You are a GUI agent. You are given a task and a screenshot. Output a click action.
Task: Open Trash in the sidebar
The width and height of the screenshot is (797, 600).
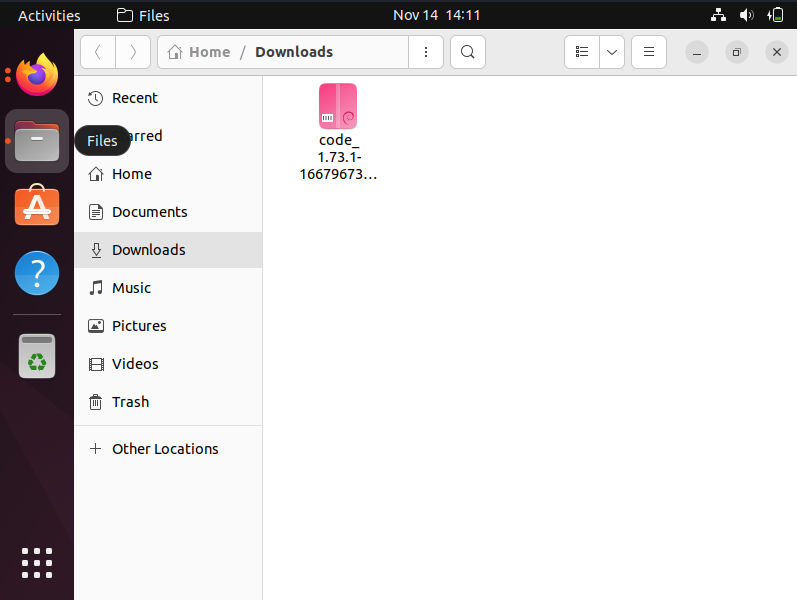168,402
